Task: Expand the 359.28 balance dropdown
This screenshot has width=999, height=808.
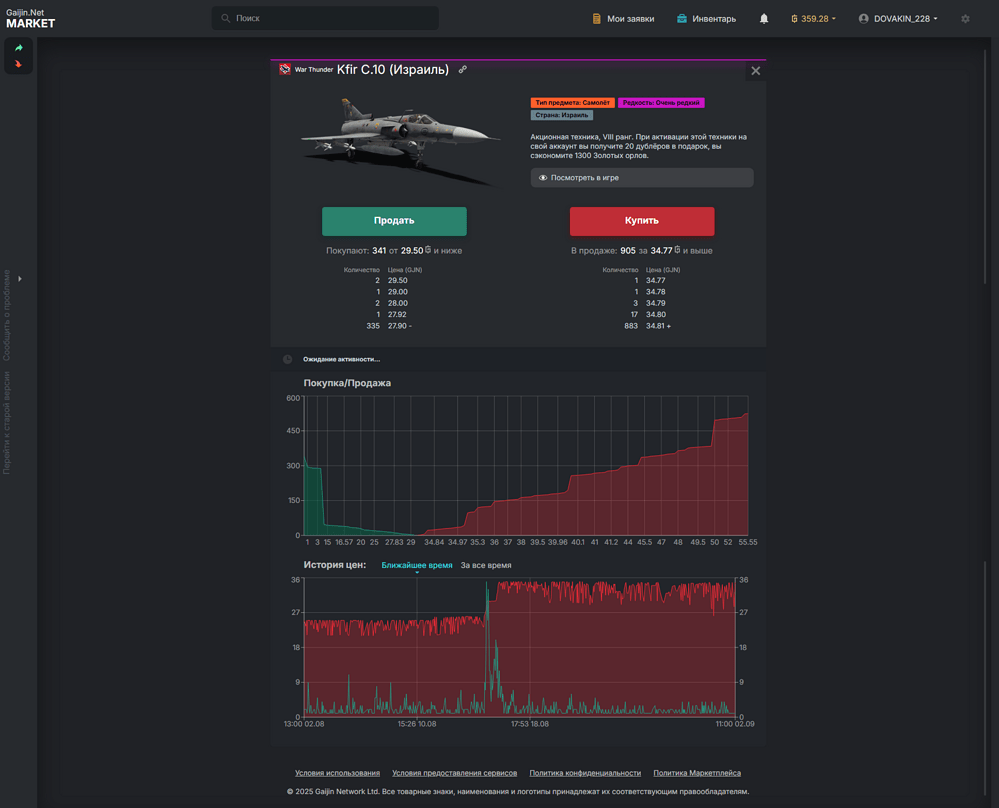Action: pyautogui.click(x=814, y=18)
